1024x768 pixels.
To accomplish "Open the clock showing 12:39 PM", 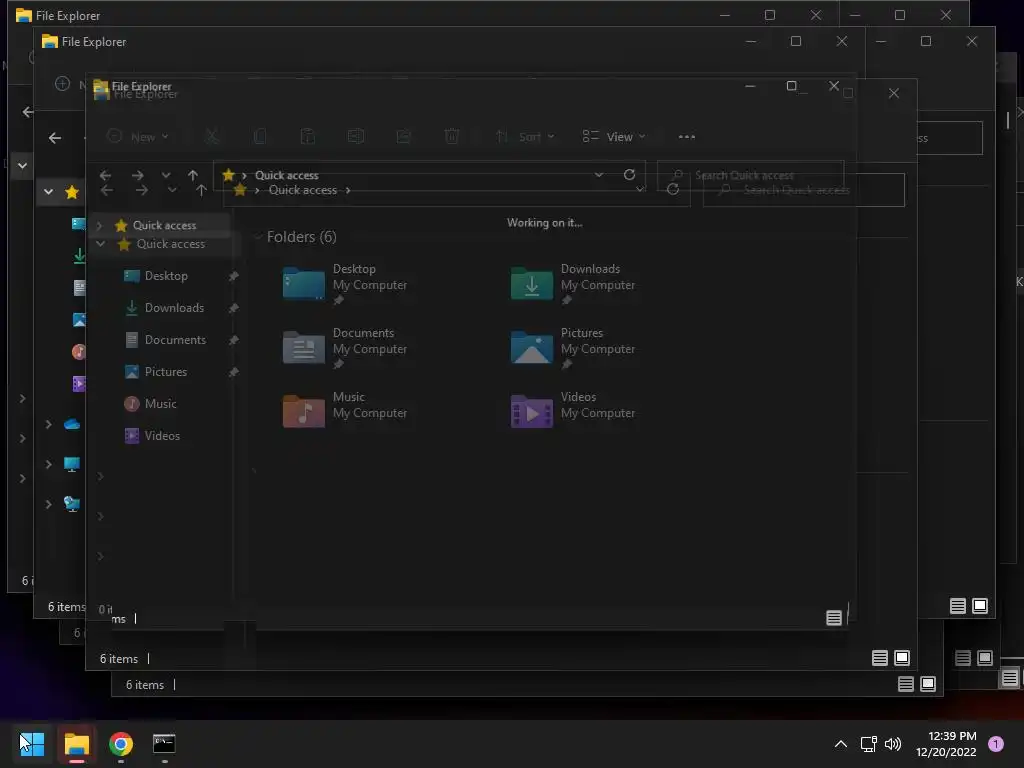I will click(946, 744).
